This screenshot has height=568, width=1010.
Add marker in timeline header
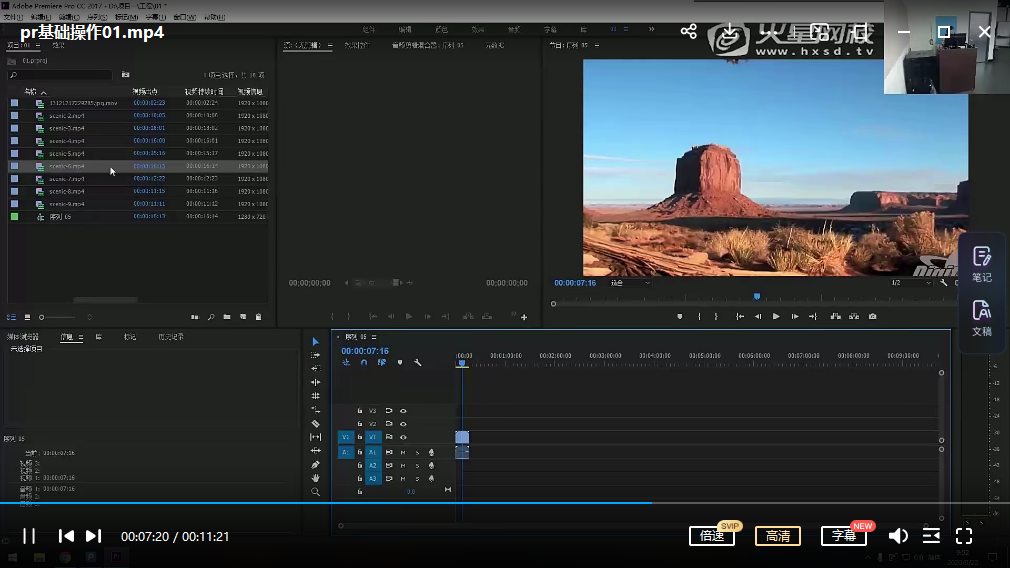(x=400, y=363)
